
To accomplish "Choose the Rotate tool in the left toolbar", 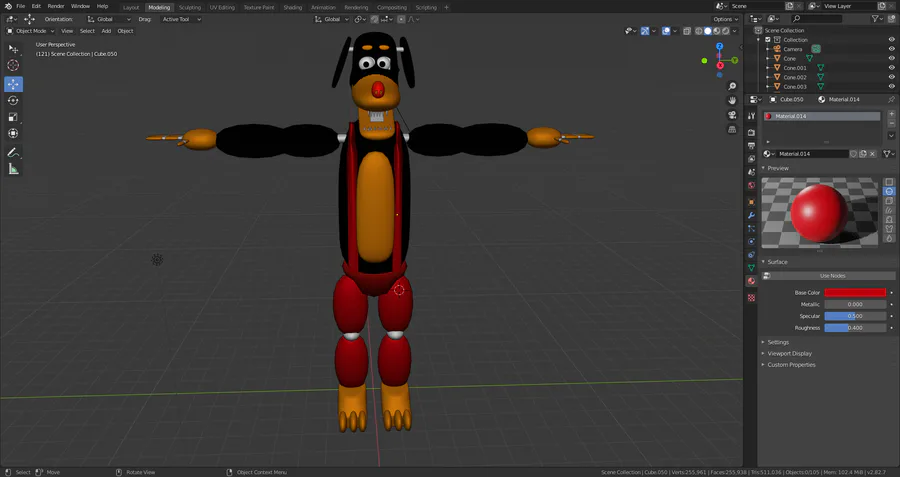I will pos(13,100).
